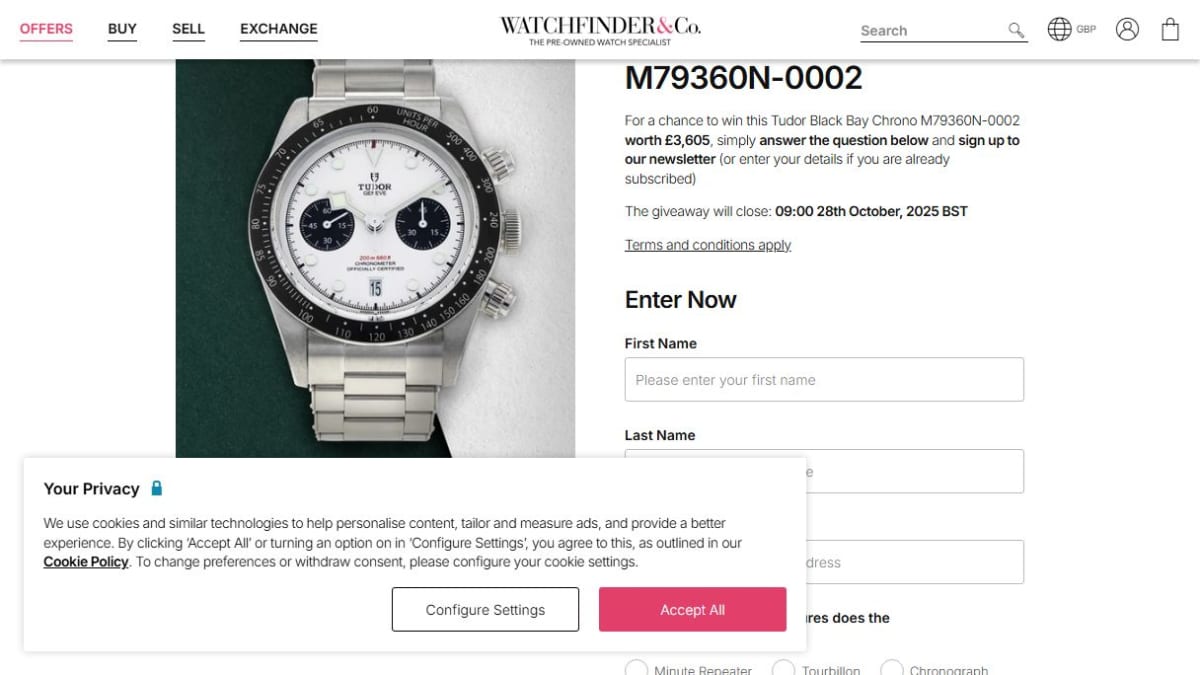Open the SELL menu item
1200x675 pixels.
point(188,29)
